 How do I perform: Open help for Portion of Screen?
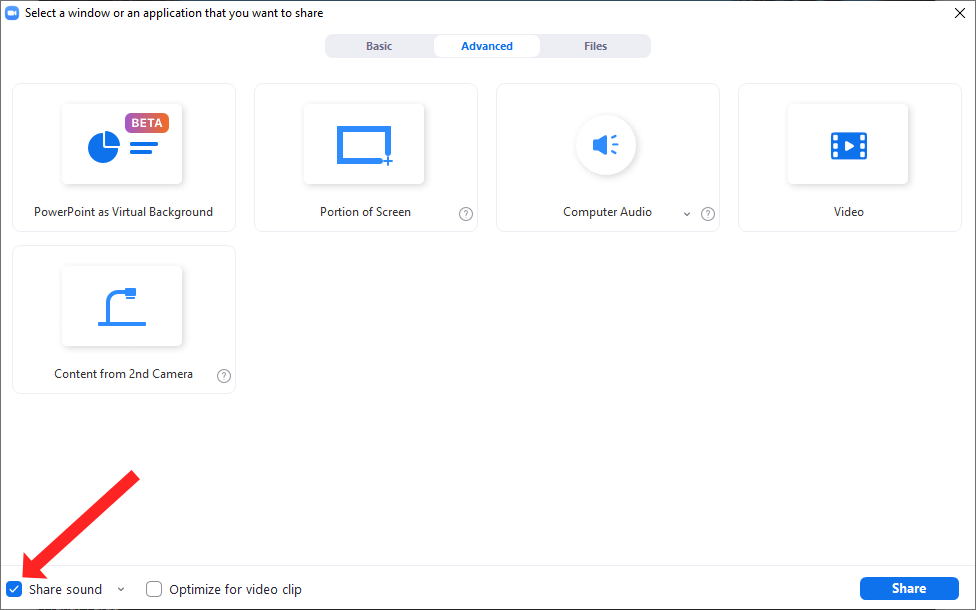(466, 214)
